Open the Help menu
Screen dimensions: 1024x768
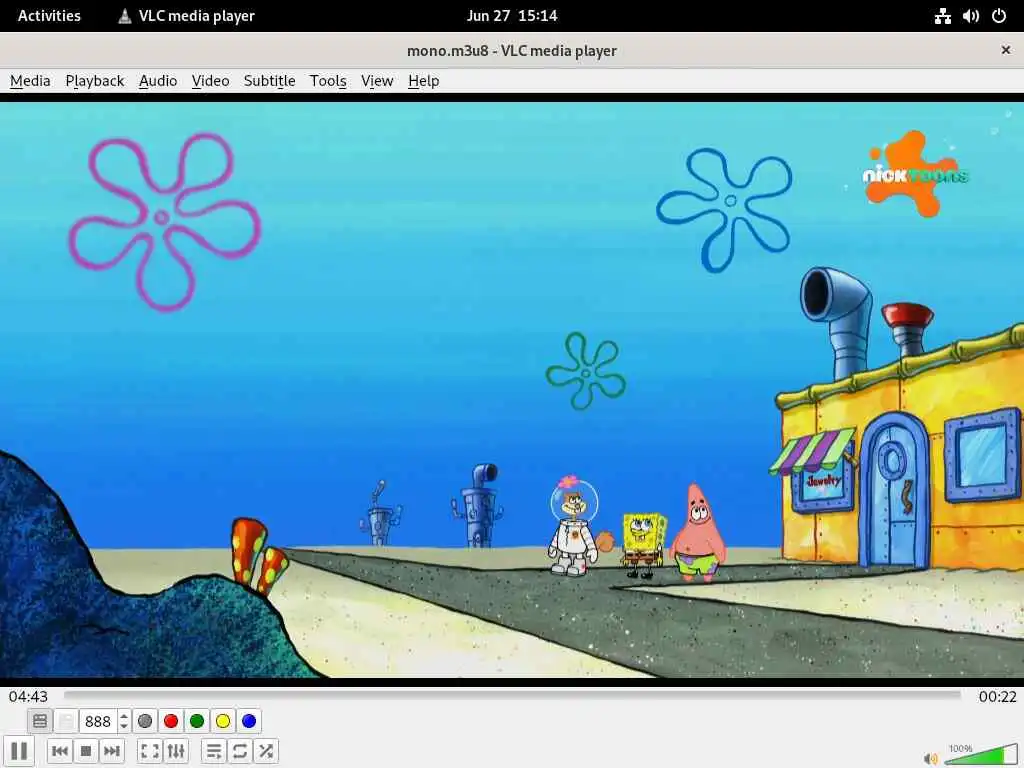click(424, 81)
